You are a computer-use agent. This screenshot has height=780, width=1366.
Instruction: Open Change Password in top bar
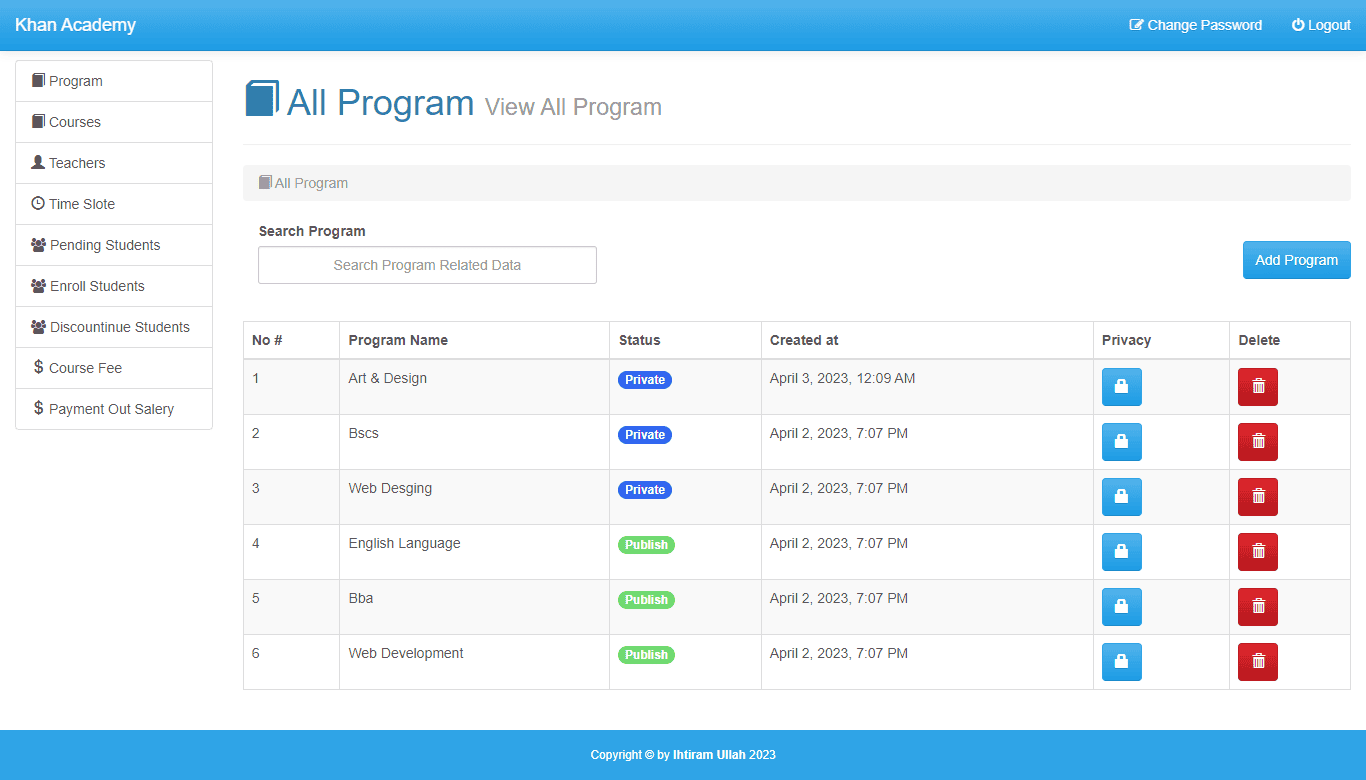[x=1196, y=25]
